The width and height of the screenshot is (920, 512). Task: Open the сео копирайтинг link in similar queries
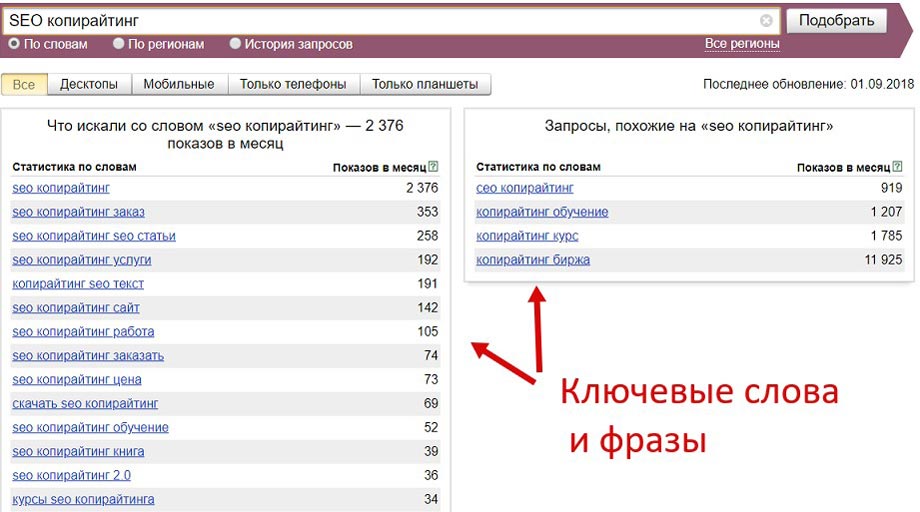click(525, 188)
